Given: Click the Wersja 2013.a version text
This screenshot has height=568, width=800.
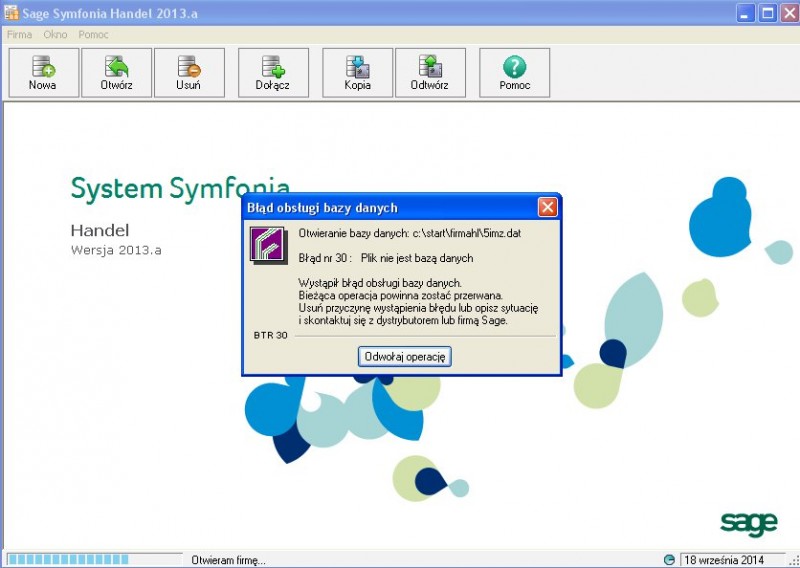Looking at the screenshot, I should (x=116, y=250).
